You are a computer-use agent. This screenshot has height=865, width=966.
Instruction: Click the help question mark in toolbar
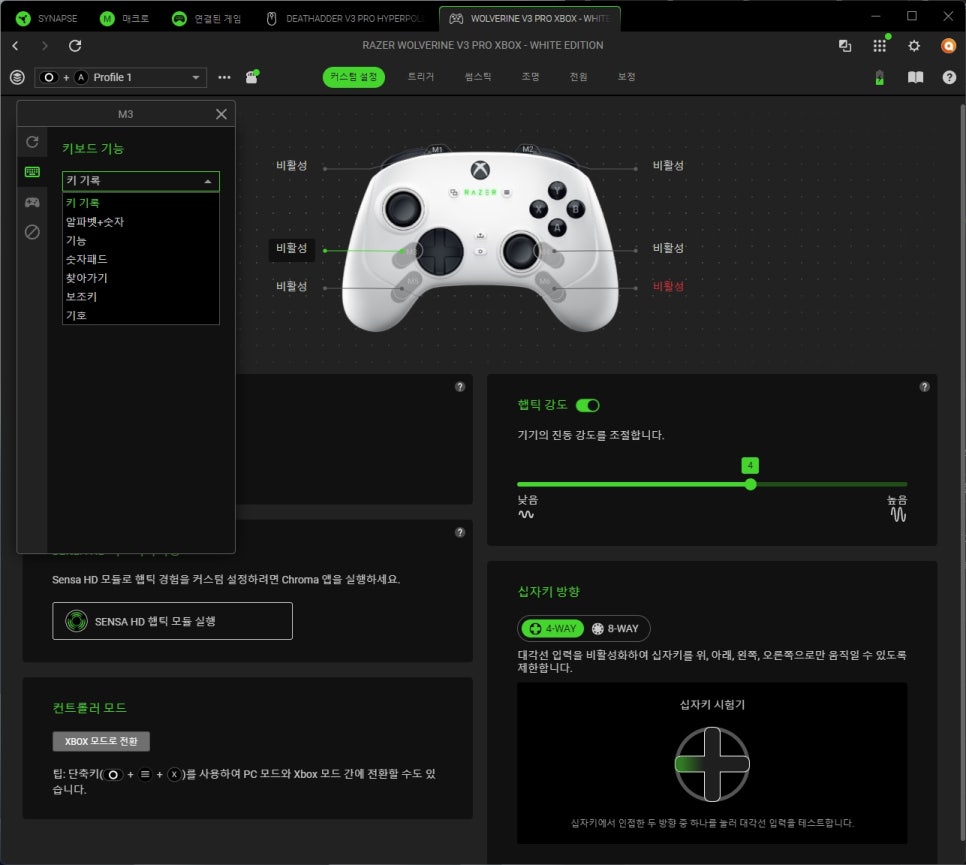pyautogui.click(x=949, y=77)
